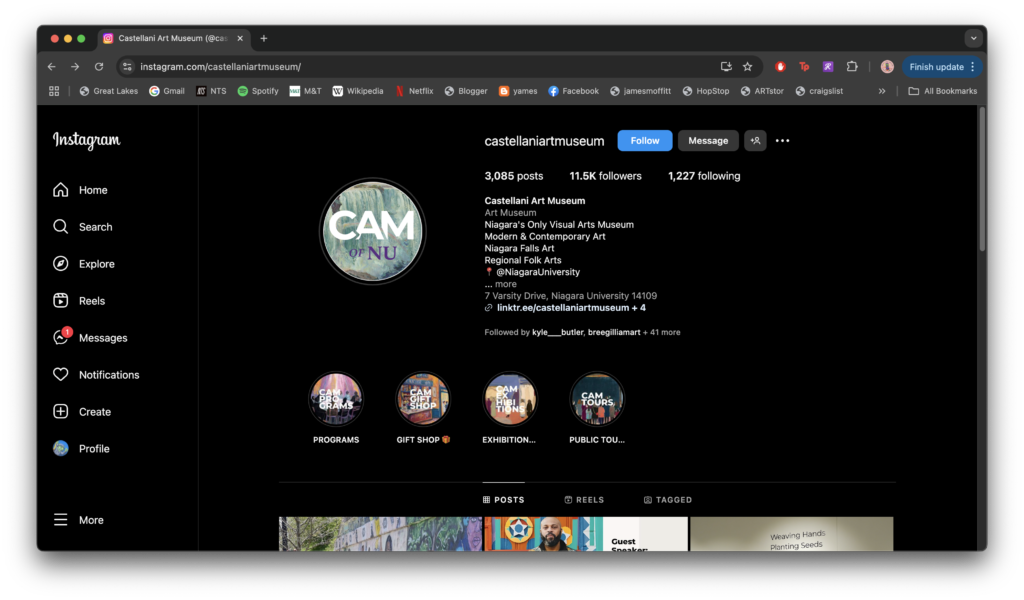Screen dimensions: 1024x600
Task: Expand bio with '... more'
Action: pos(500,284)
